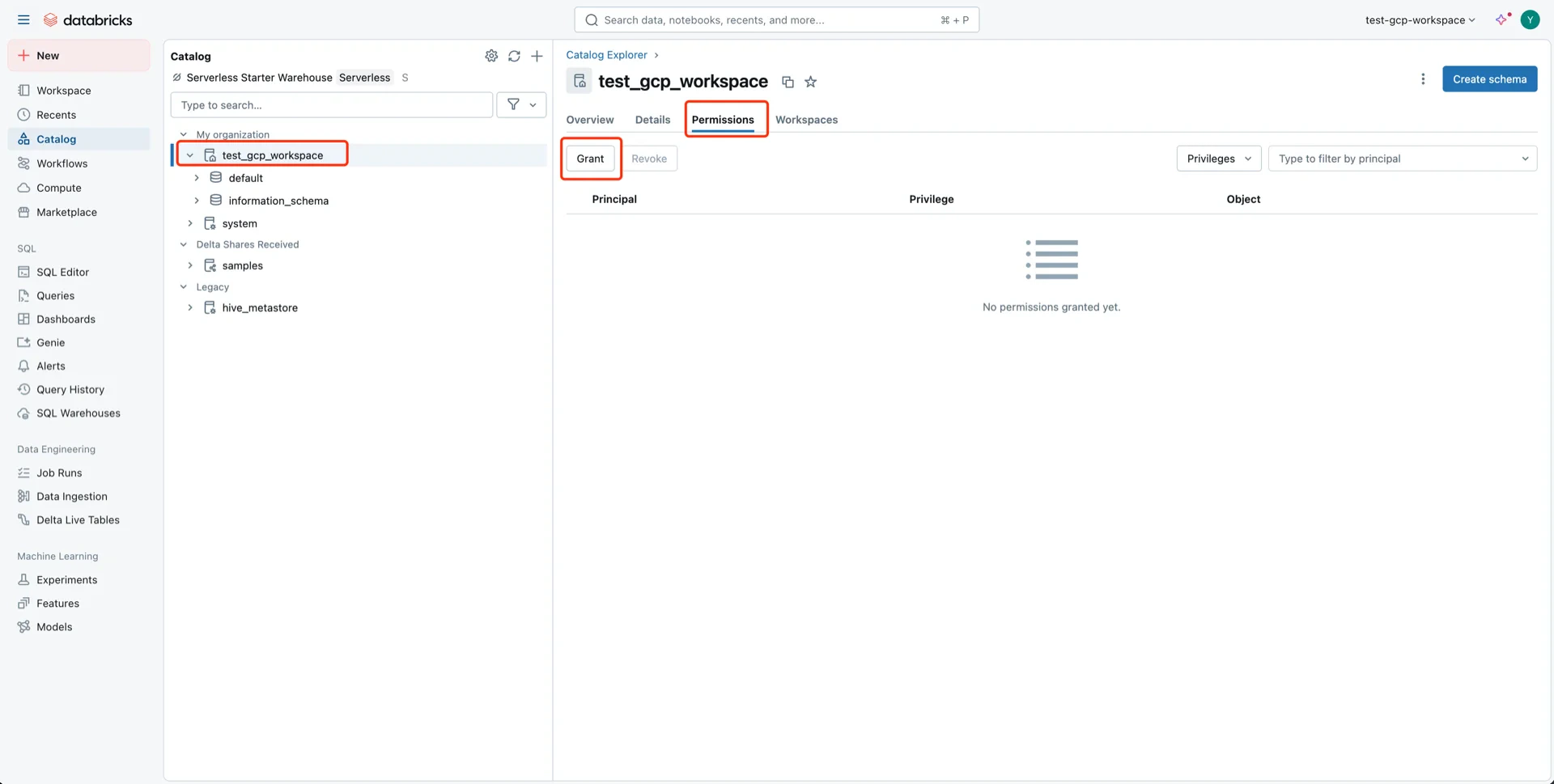Image resolution: width=1554 pixels, height=784 pixels.
Task: Open Workspace in the sidebar
Action: pos(79,91)
